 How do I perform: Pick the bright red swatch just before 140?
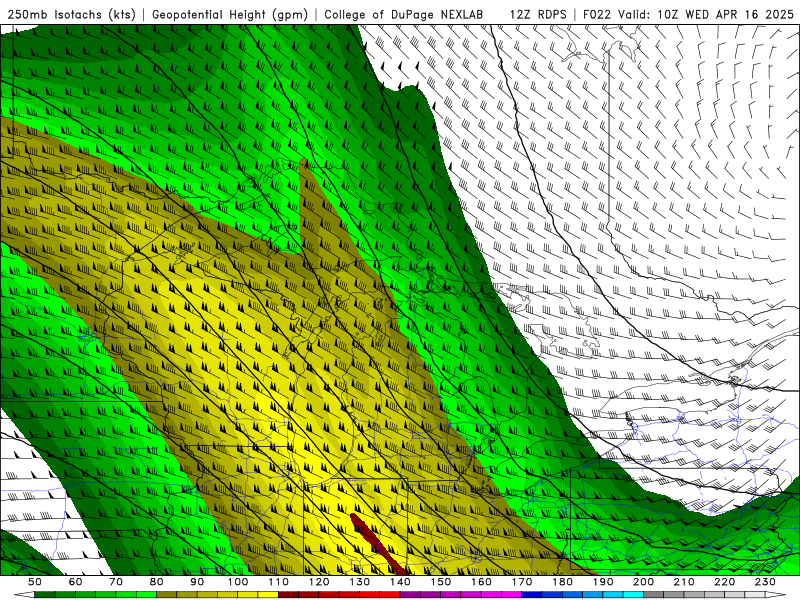pyautogui.click(x=390, y=595)
